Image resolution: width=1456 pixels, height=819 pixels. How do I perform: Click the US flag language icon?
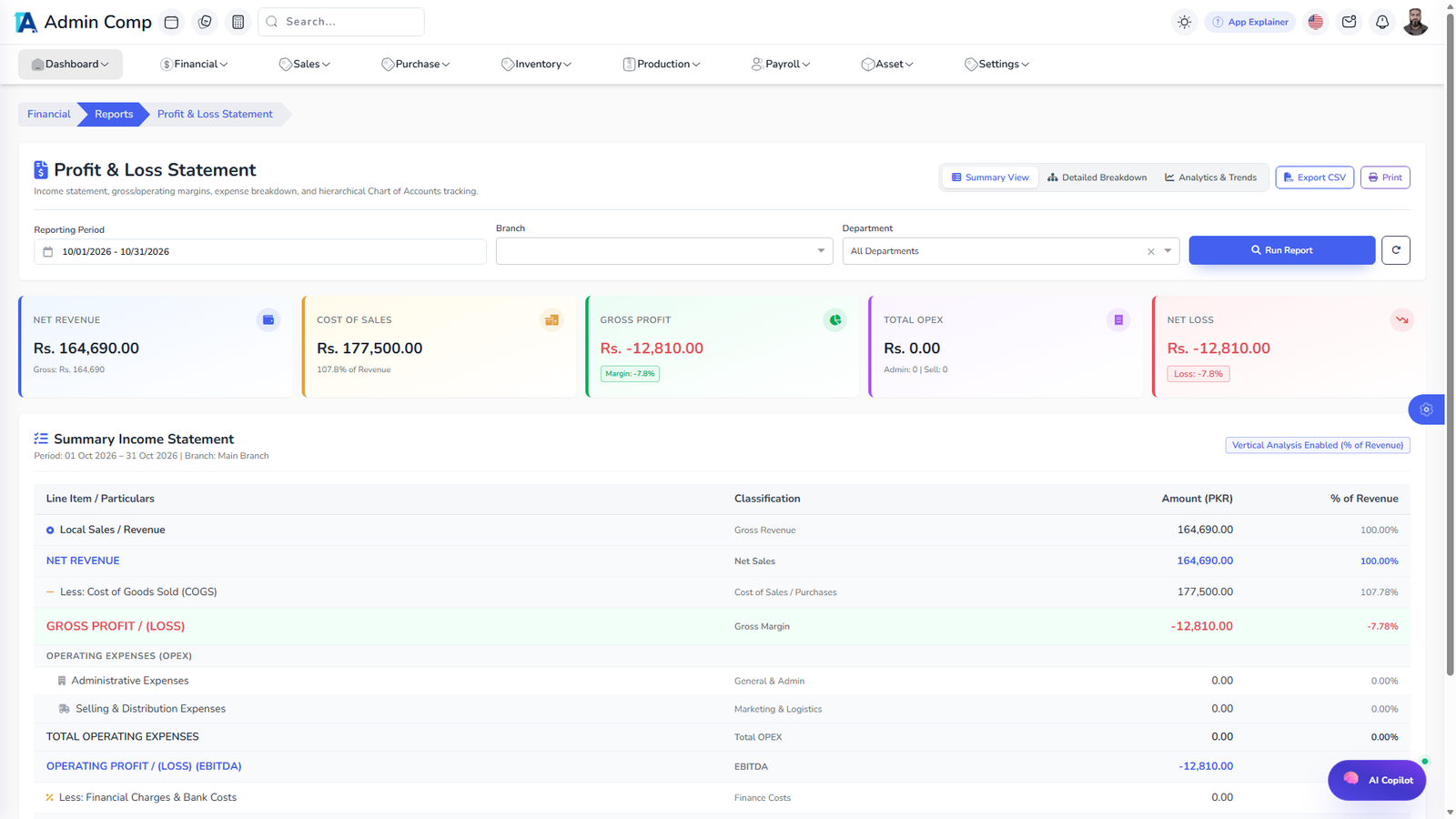tap(1316, 22)
